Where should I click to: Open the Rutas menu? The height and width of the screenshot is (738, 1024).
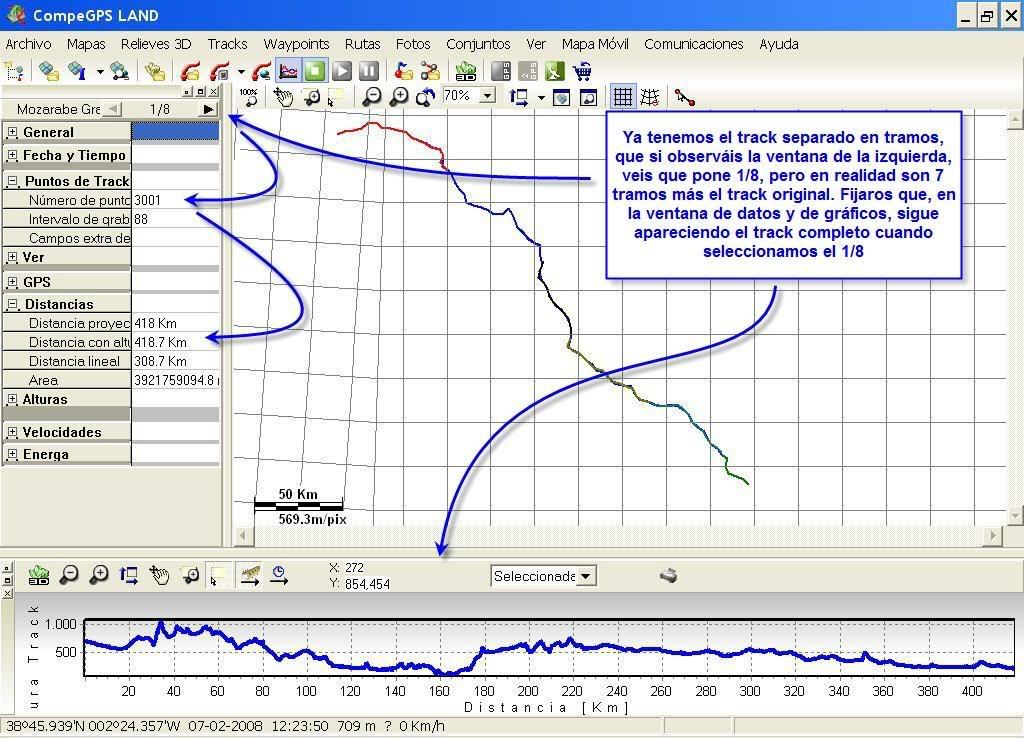(x=362, y=44)
